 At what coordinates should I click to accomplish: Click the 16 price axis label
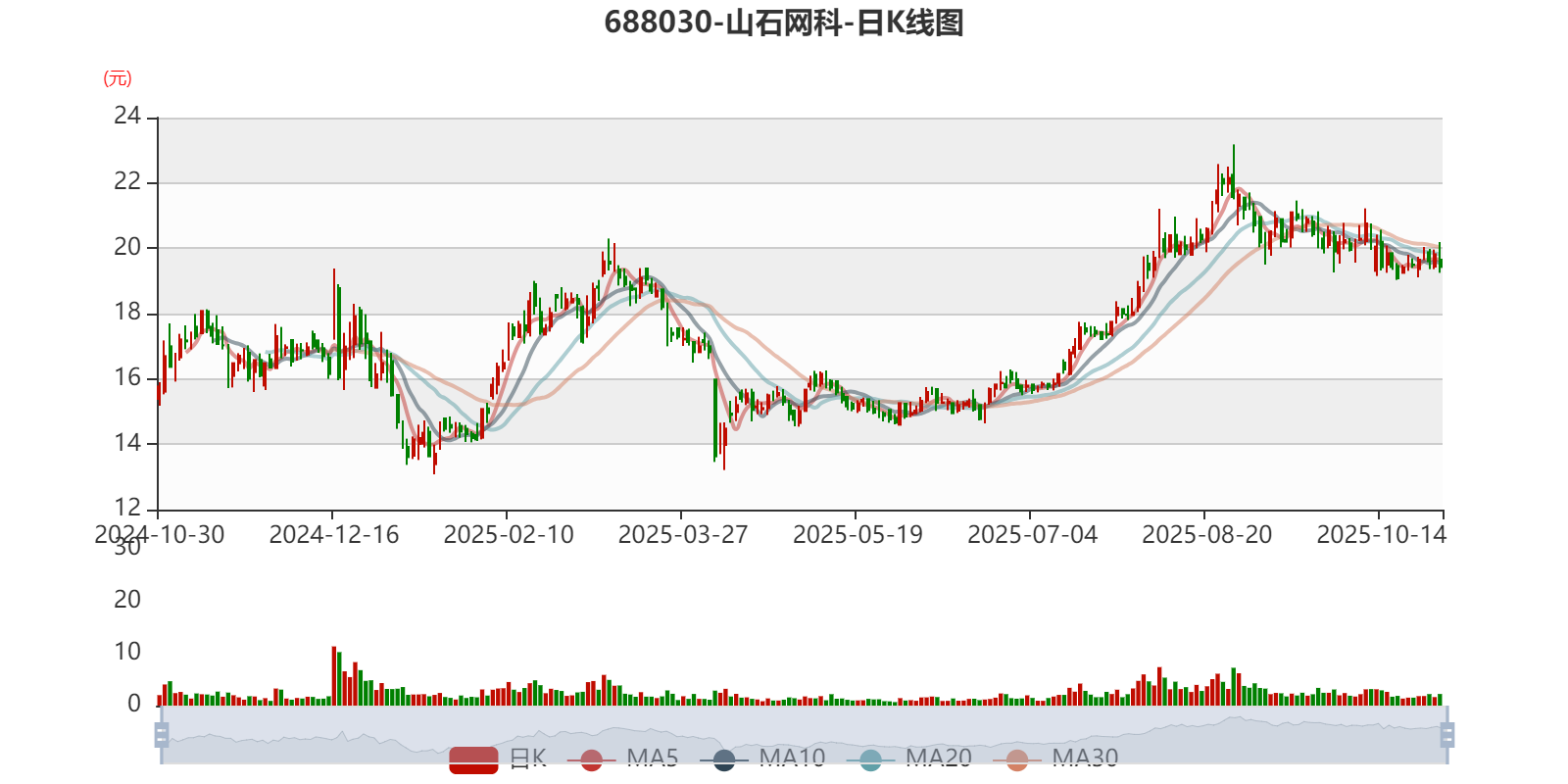tap(127, 377)
